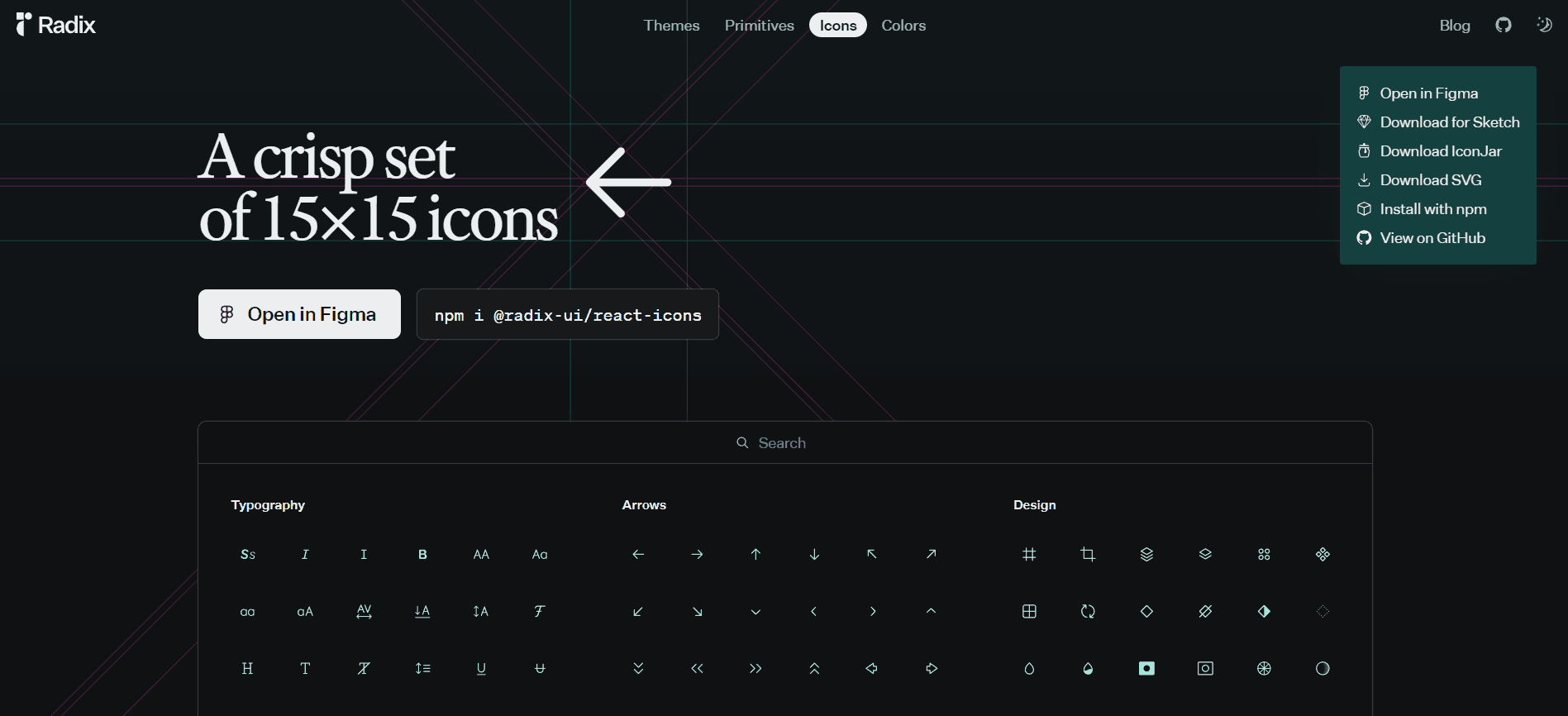Select the double arrow down icon
The width and height of the screenshot is (1568, 716).
click(638, 668)
